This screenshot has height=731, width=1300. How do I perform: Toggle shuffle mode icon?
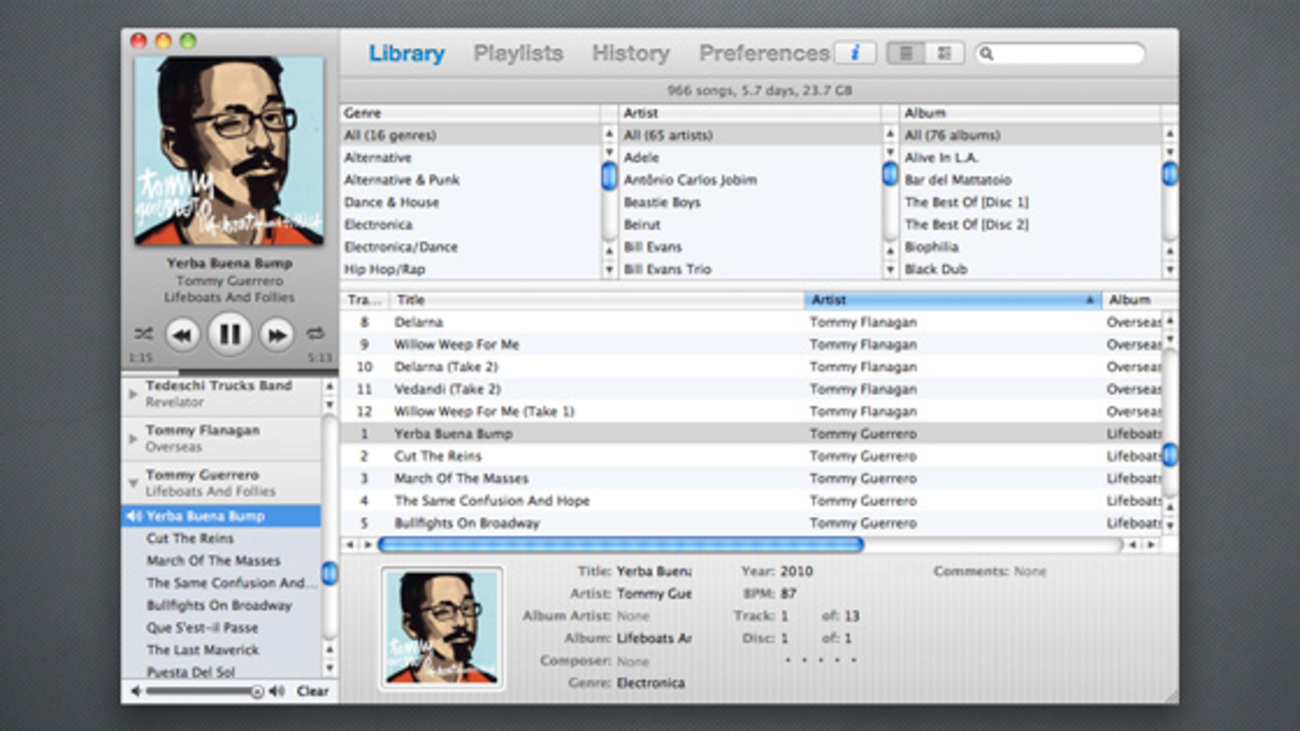[143, 334]
